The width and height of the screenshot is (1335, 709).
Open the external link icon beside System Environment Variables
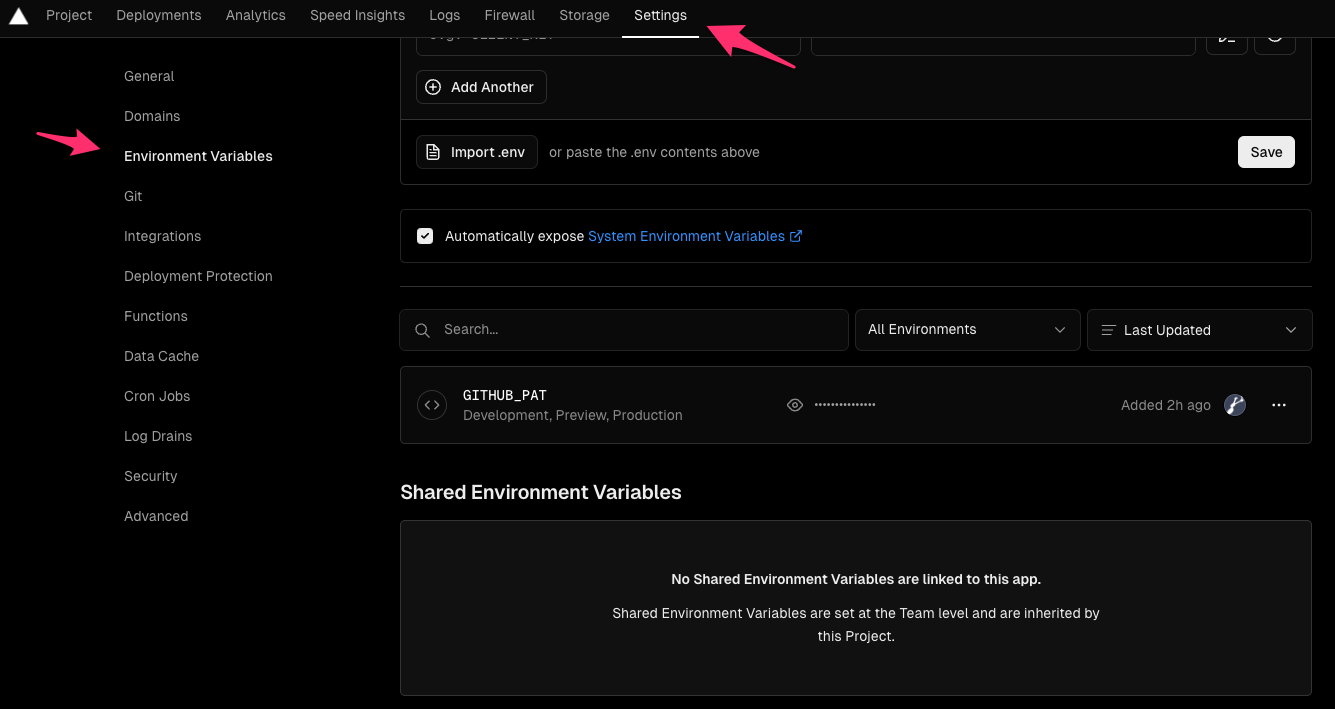tap(796, 236)
